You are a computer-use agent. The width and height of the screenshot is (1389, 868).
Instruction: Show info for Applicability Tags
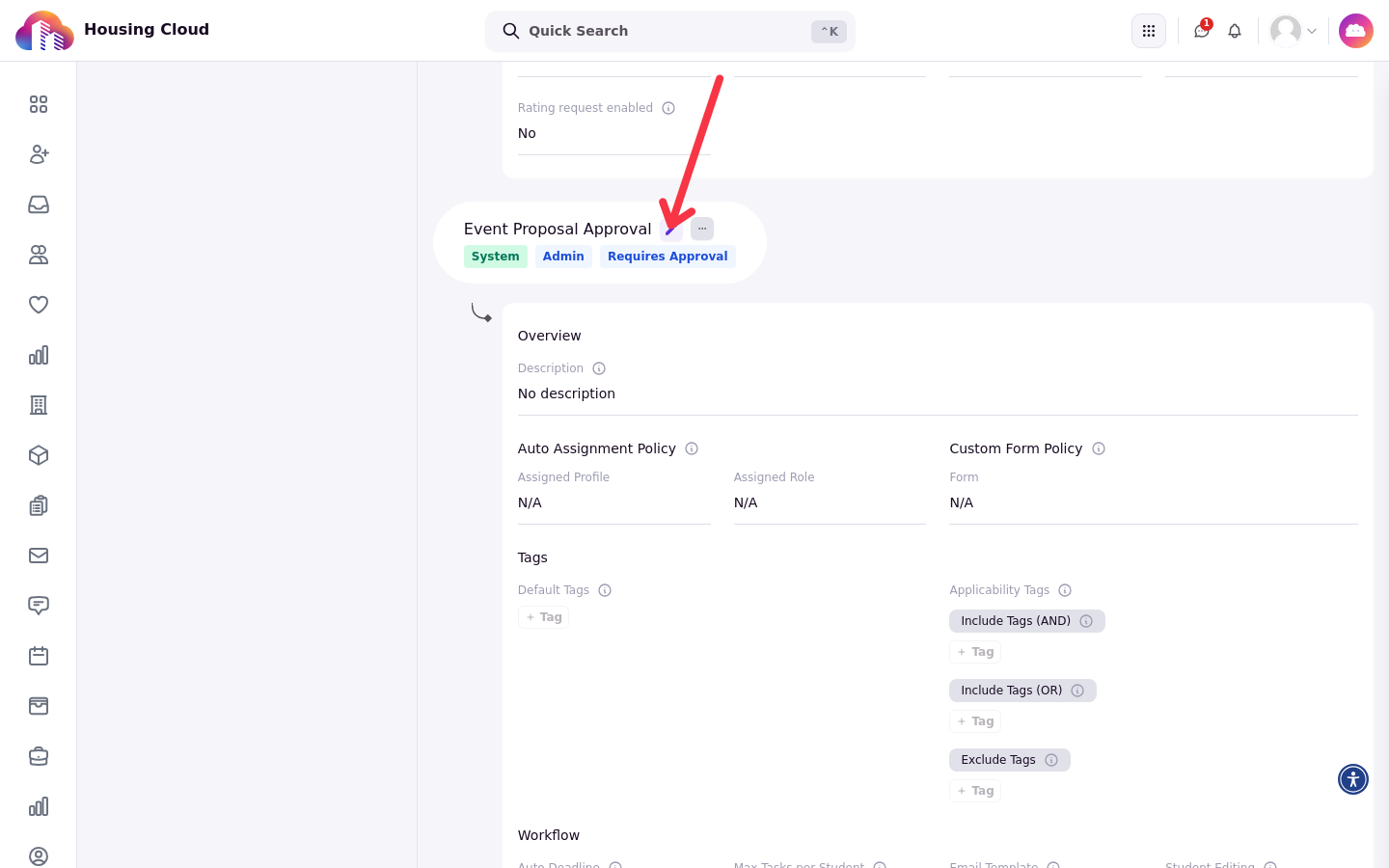click(1065, 590)
